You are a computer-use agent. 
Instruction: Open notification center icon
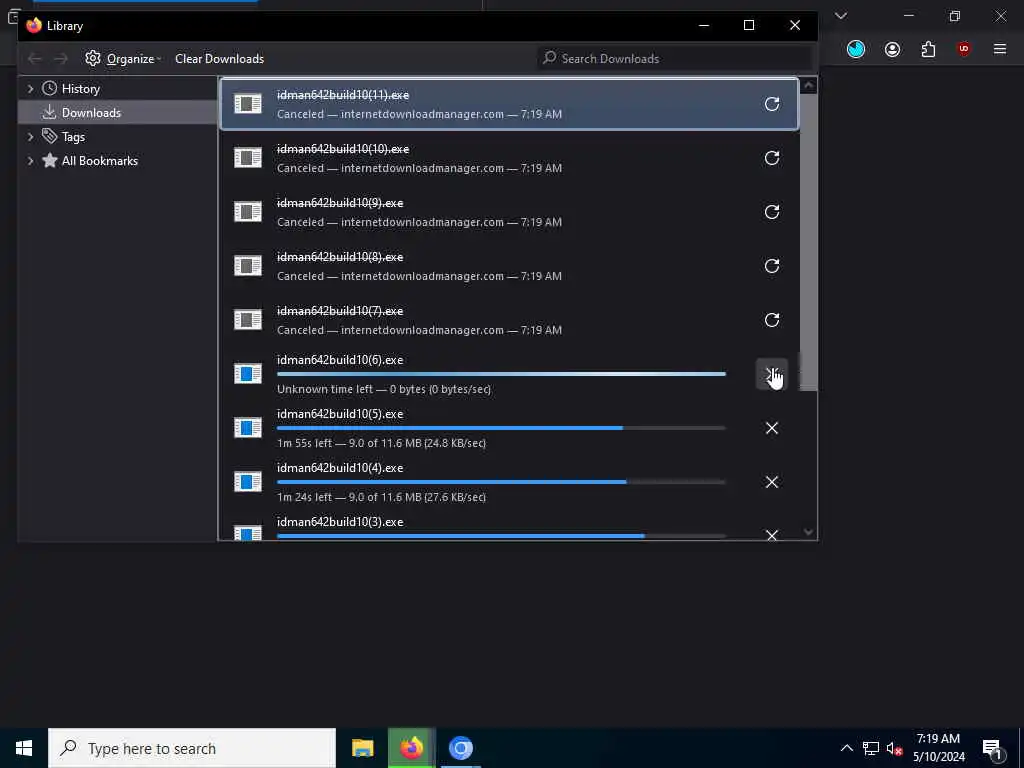pos(993,748)
